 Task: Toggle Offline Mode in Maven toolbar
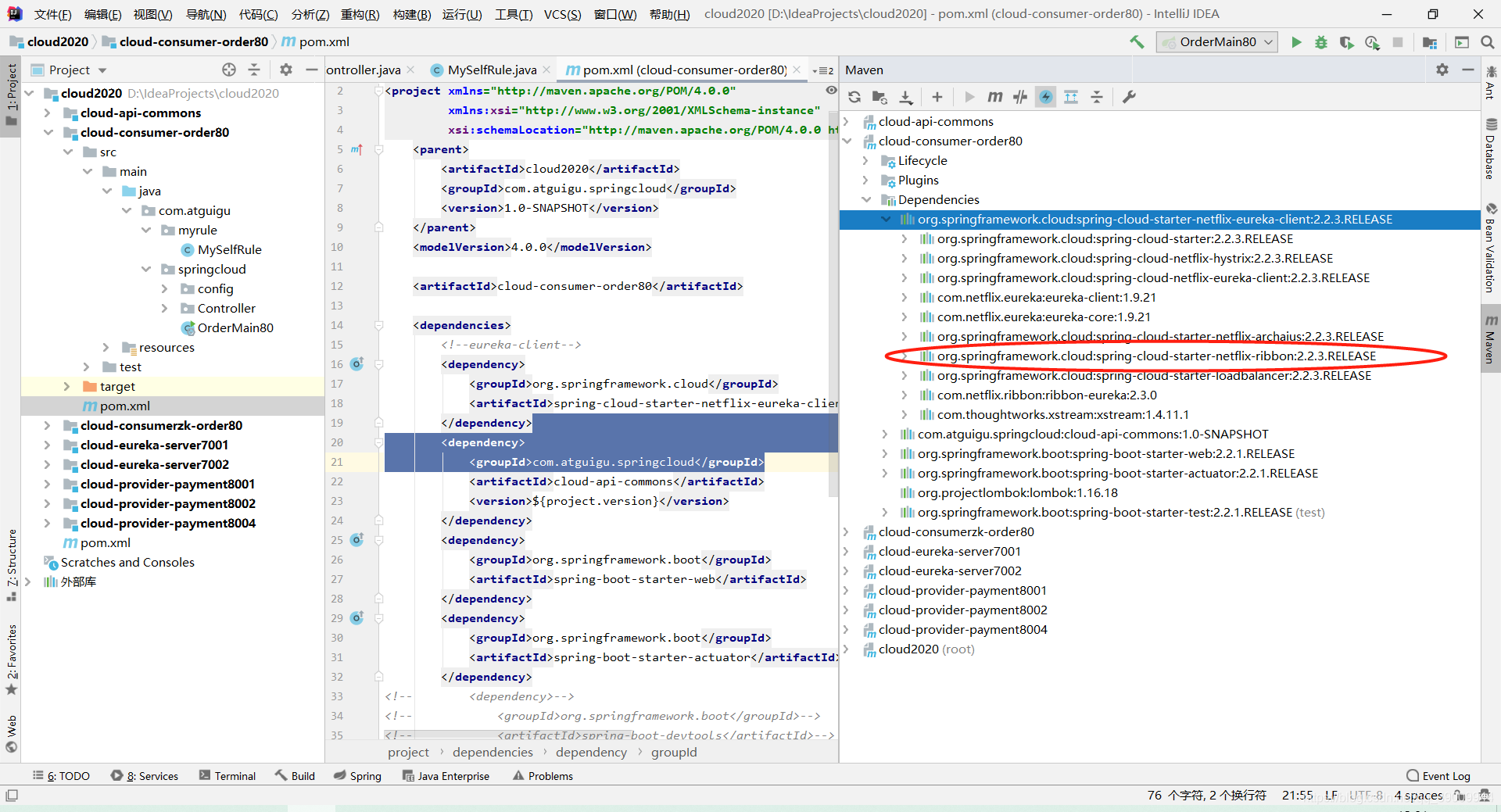[x=1020, y=97]
